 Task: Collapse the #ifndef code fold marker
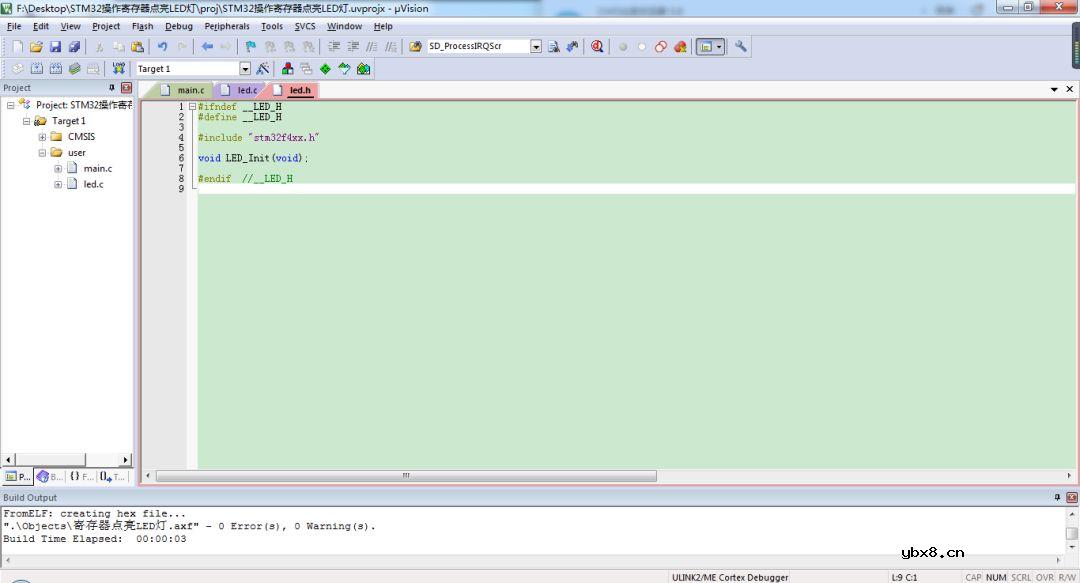click(x=192, y=107)
